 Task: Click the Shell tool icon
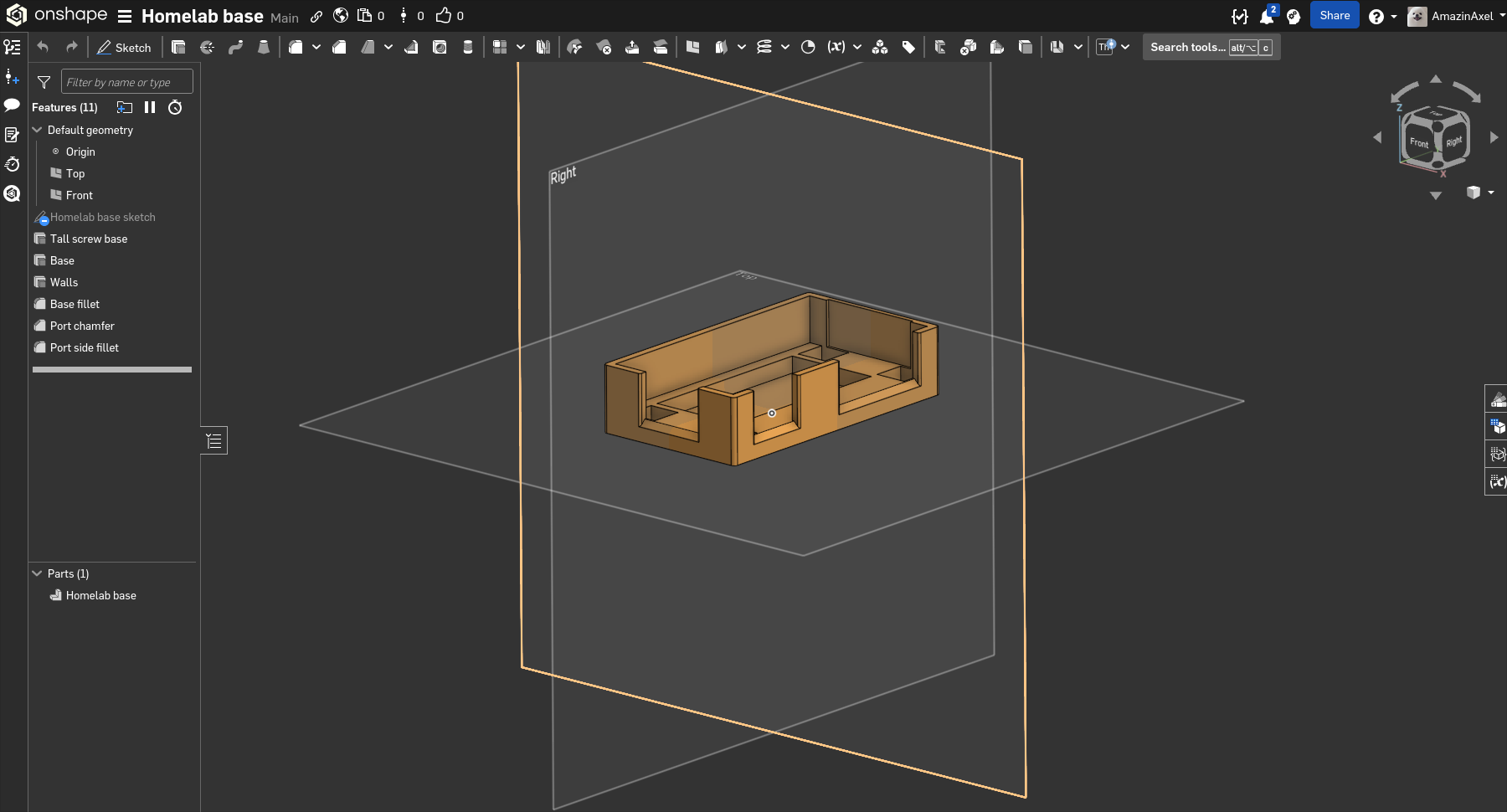click(440, 48)
